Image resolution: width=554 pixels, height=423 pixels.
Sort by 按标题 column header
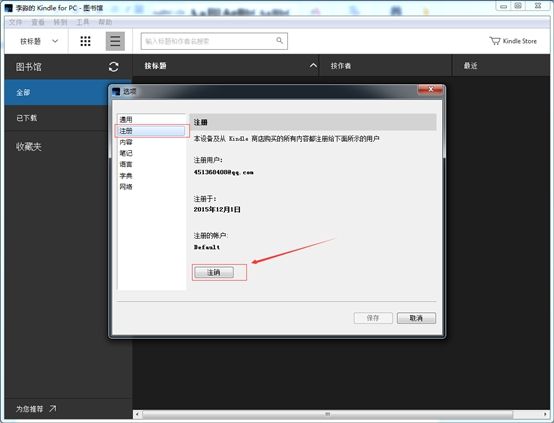point(155,66)
